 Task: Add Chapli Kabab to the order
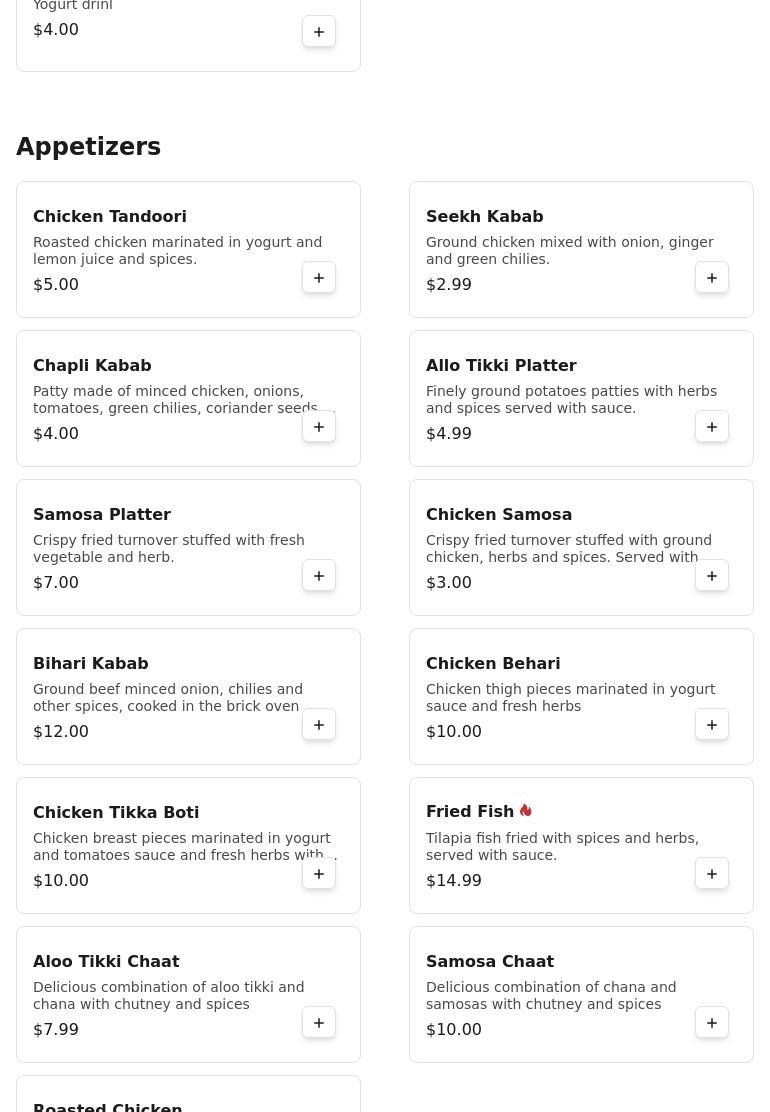319,427
